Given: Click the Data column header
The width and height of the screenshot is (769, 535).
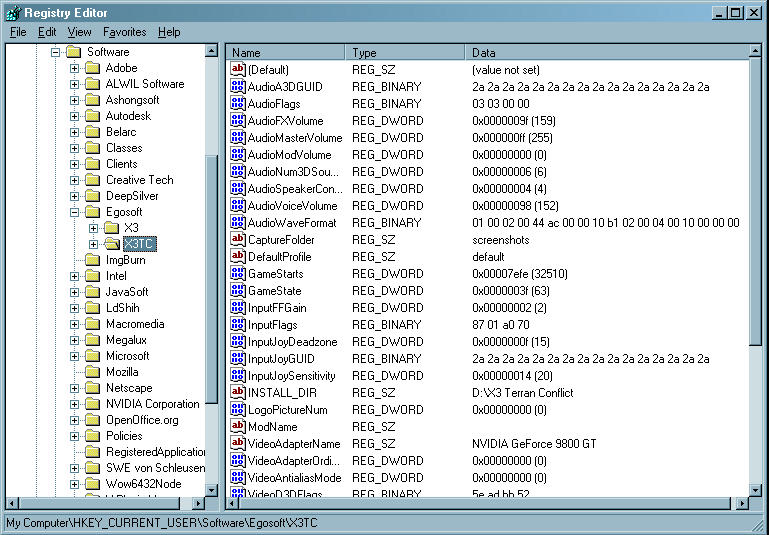Looking at the screenshot, I should coord(607,52).
